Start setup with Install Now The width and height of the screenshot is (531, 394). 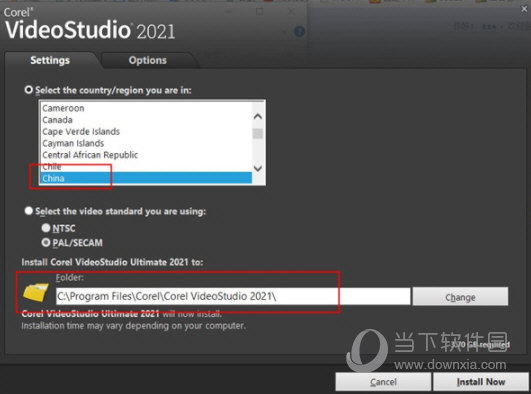pos(481,382)
